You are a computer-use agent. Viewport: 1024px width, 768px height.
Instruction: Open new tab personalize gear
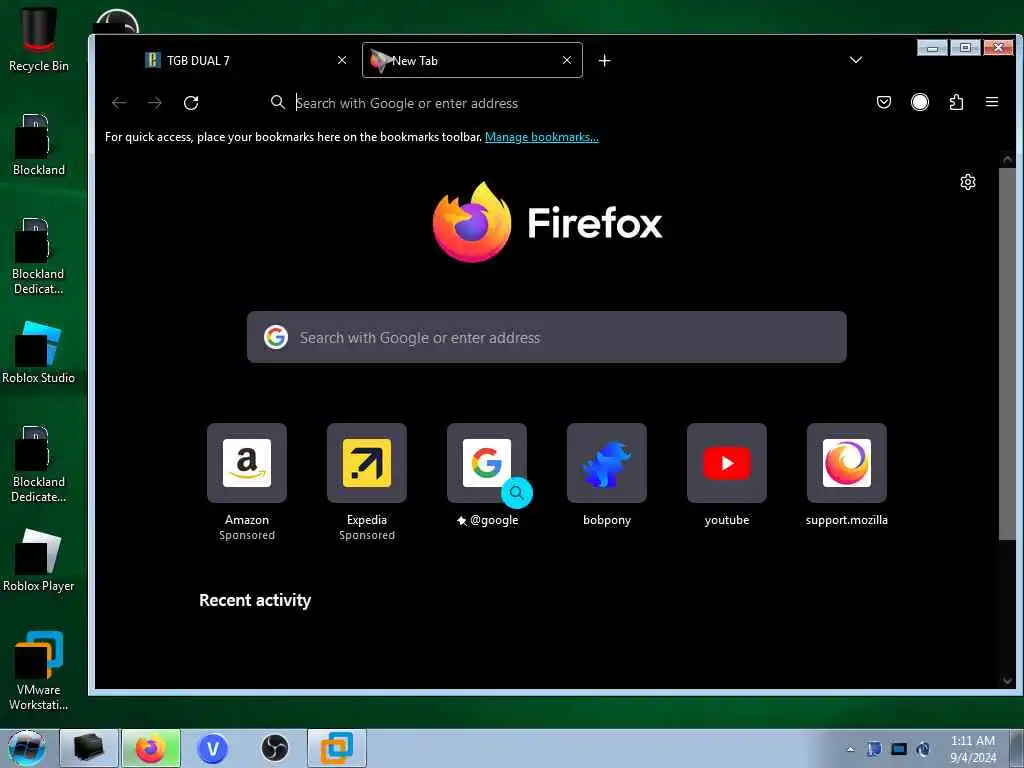pos(968,182)
